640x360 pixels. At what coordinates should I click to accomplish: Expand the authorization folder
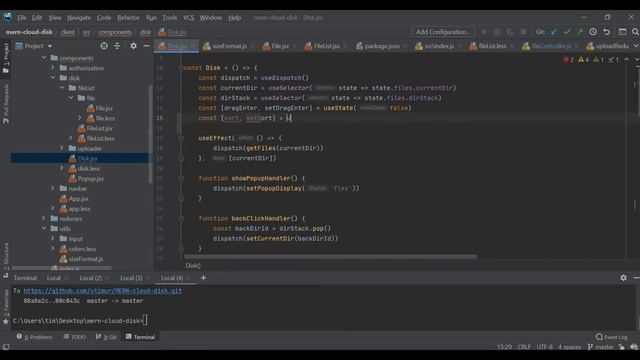(x=53, y=68)
